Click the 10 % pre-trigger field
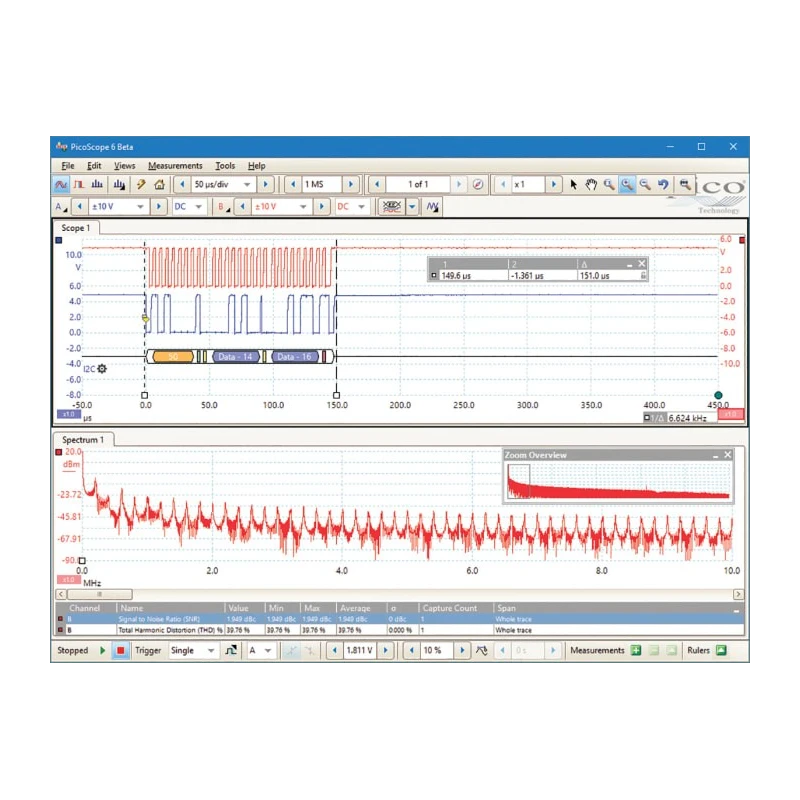 (437, 651)
